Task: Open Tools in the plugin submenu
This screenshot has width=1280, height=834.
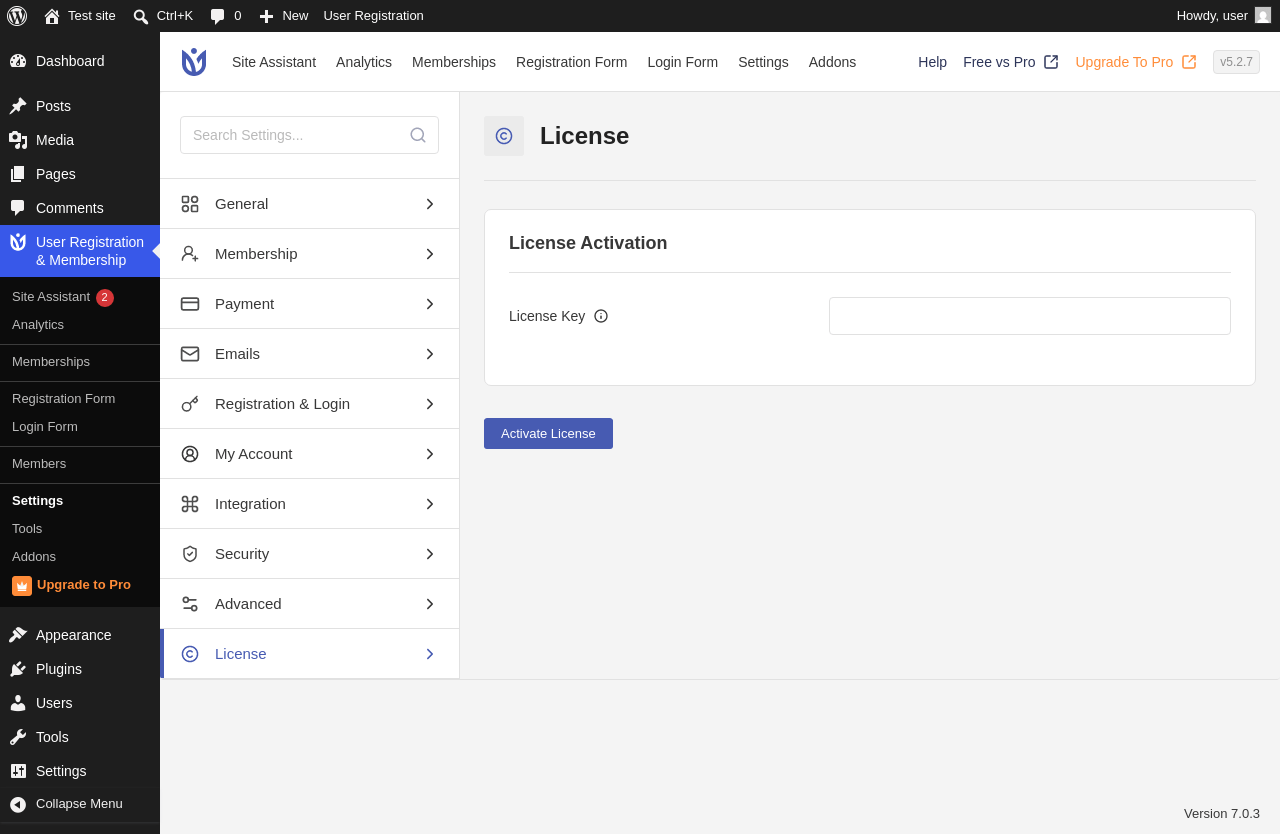Action: [27, 529]
